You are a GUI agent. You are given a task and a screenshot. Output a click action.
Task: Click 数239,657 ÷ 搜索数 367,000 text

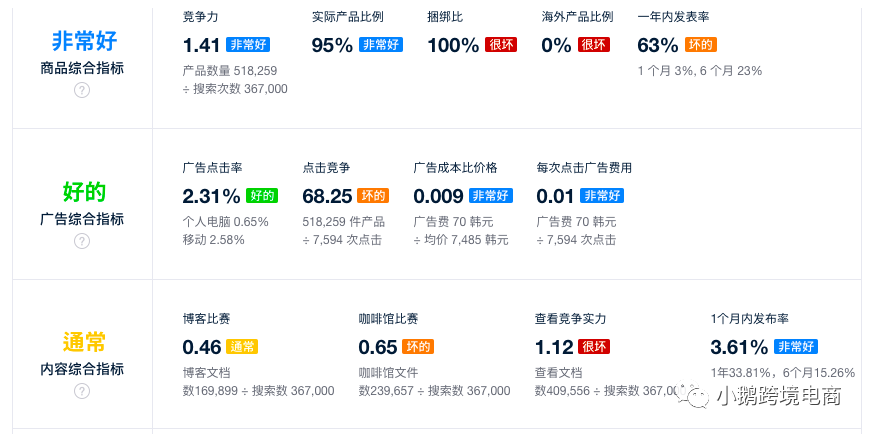click(434, 391)
